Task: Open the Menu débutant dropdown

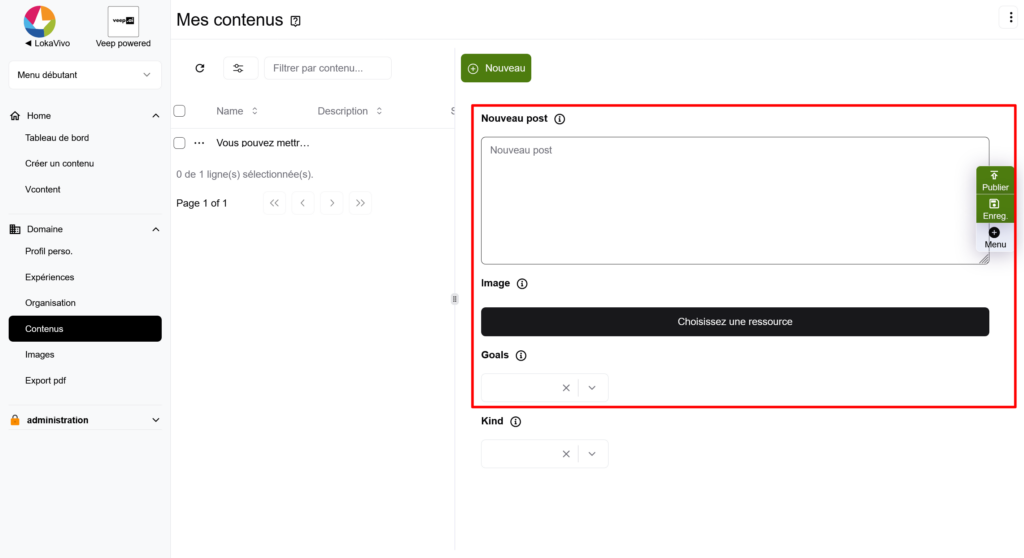Action: 85,75
